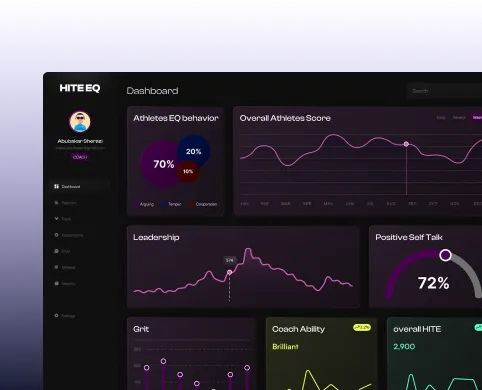Click the highest Grit lollipop marker

tap(163, 361)
